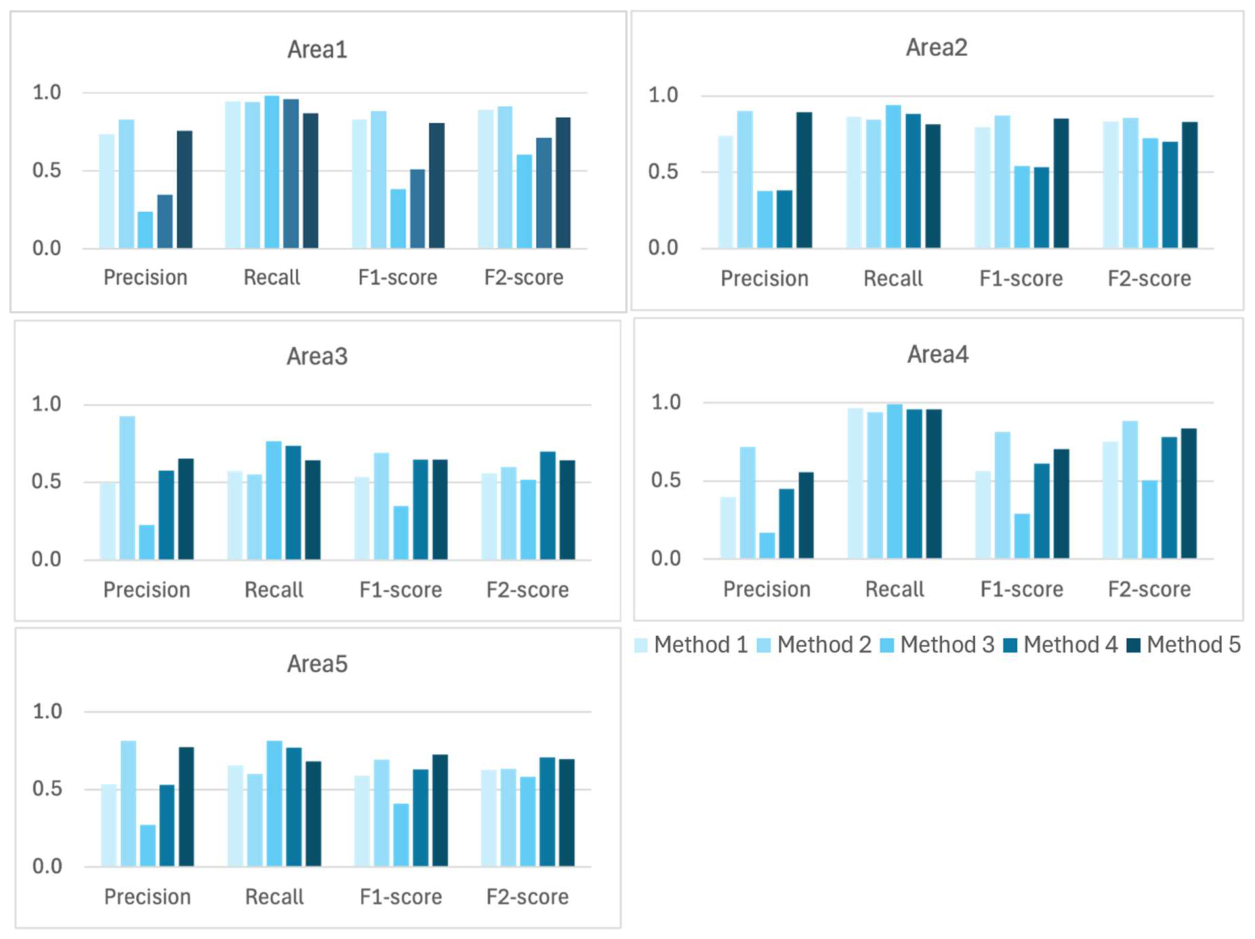Click the Recall axis label in Area2
The image size is (1255, 939).
pos(893,278)
